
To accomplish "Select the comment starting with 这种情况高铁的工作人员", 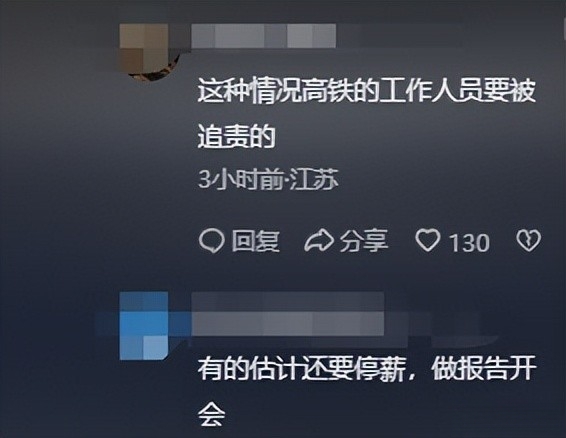I will pyautogui.click(x=366, y=113).
